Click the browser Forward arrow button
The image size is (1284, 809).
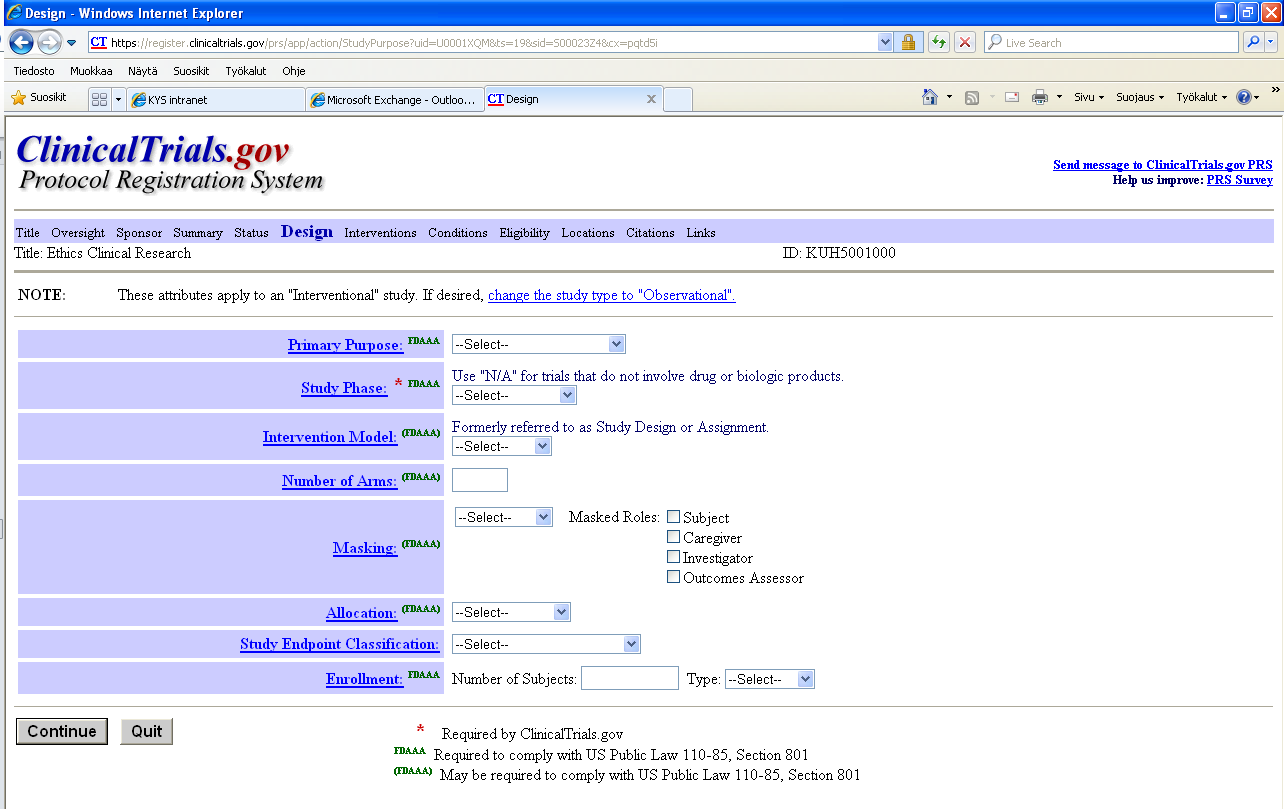click(49, 42)
